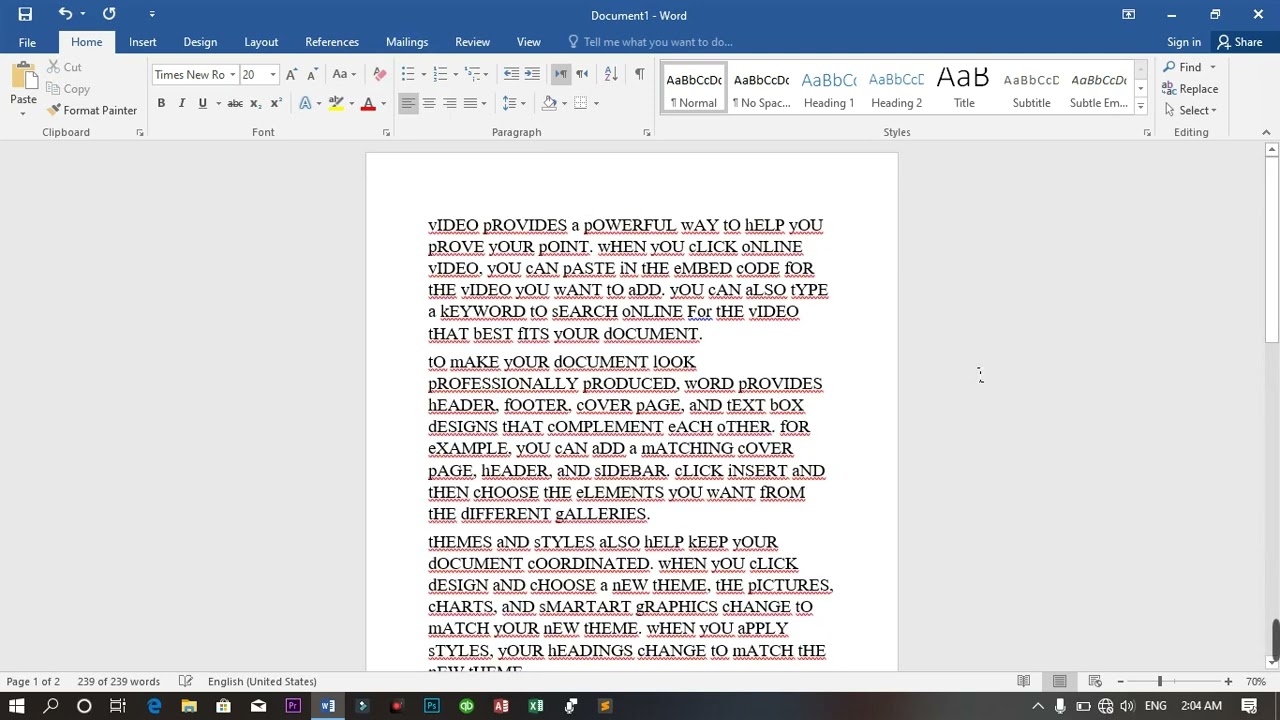Apply subscript formatting

tap(255, 103)
